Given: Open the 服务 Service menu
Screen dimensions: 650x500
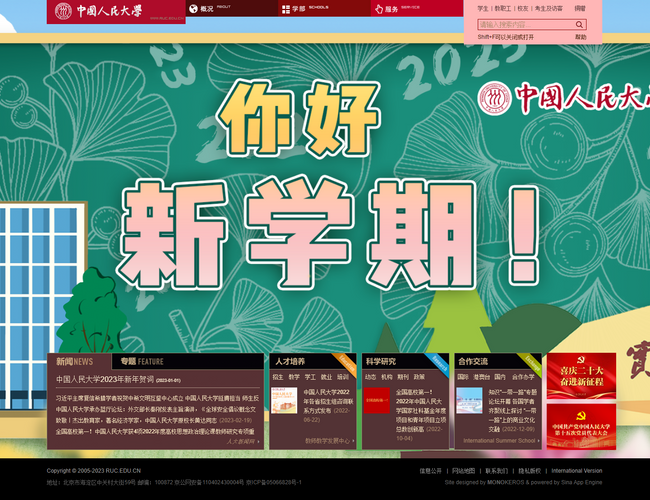Looking at the screenshot, I should tap(417, 8).
